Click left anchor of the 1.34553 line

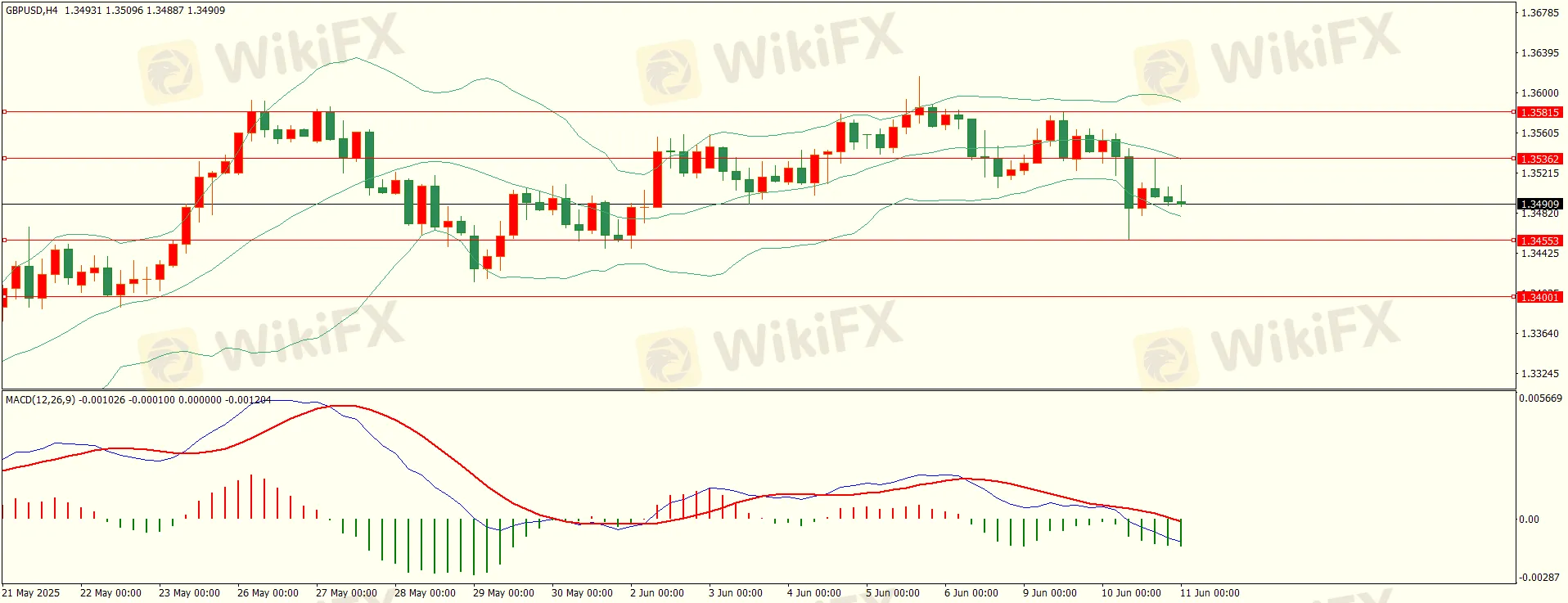point(4,240)
